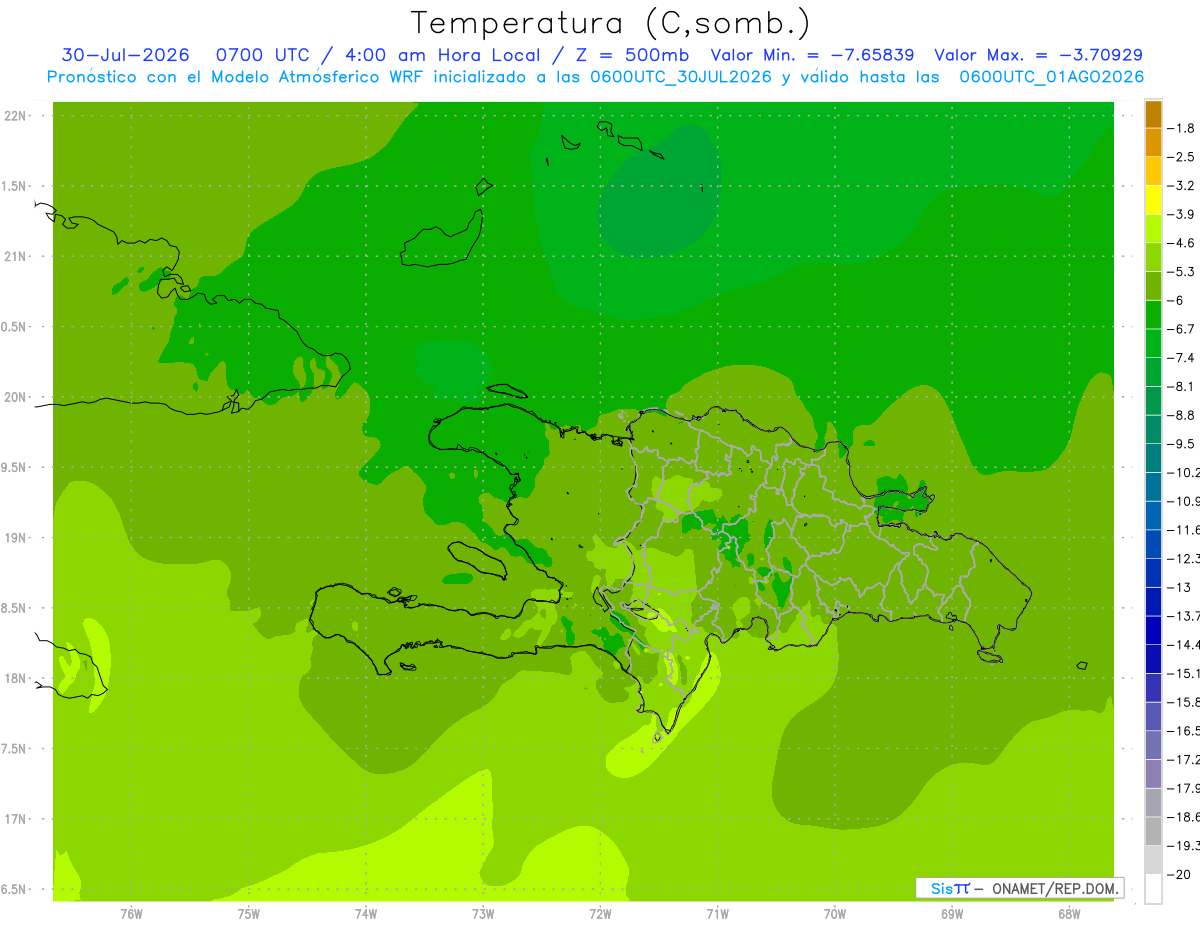Click the '-15.8' colorbar label

click(x=1184, y=702)
